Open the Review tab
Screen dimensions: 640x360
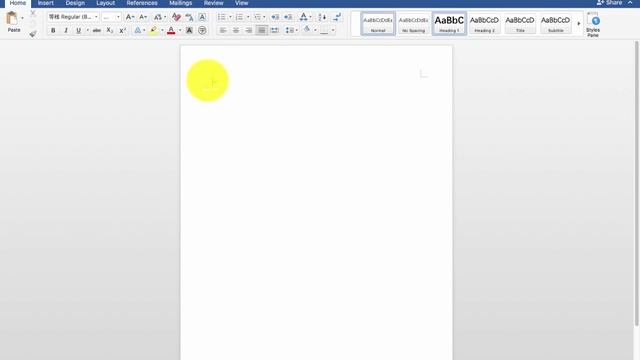coord(213,3)
